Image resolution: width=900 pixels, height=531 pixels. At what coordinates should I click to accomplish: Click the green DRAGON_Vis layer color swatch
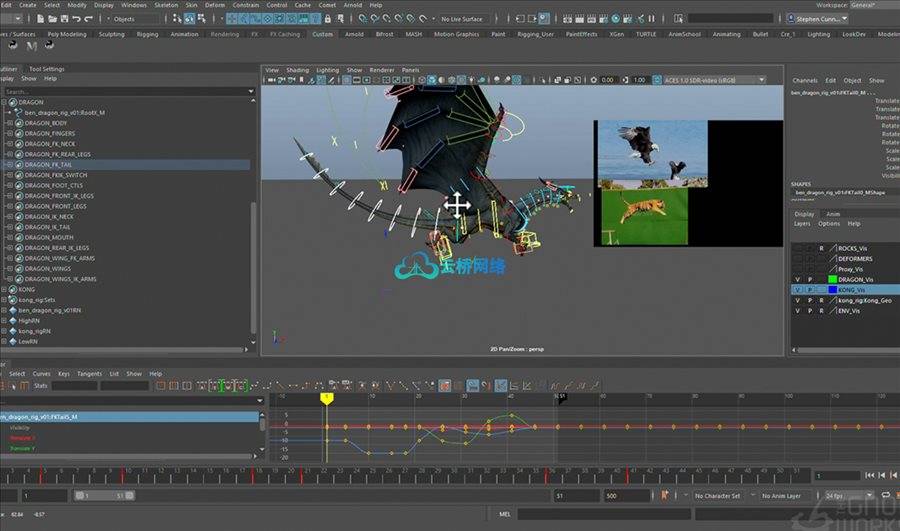(x=832, y=280)
